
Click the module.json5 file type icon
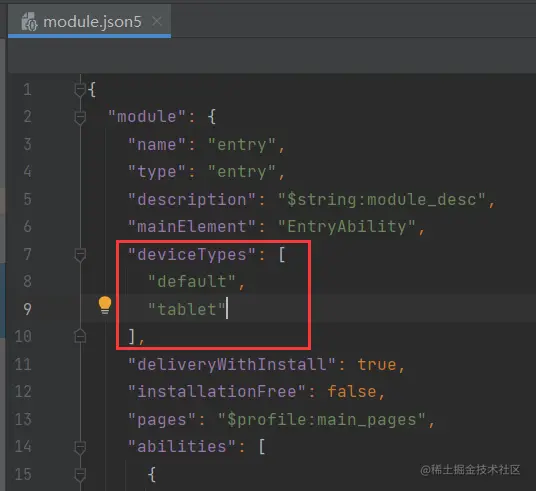29,22
